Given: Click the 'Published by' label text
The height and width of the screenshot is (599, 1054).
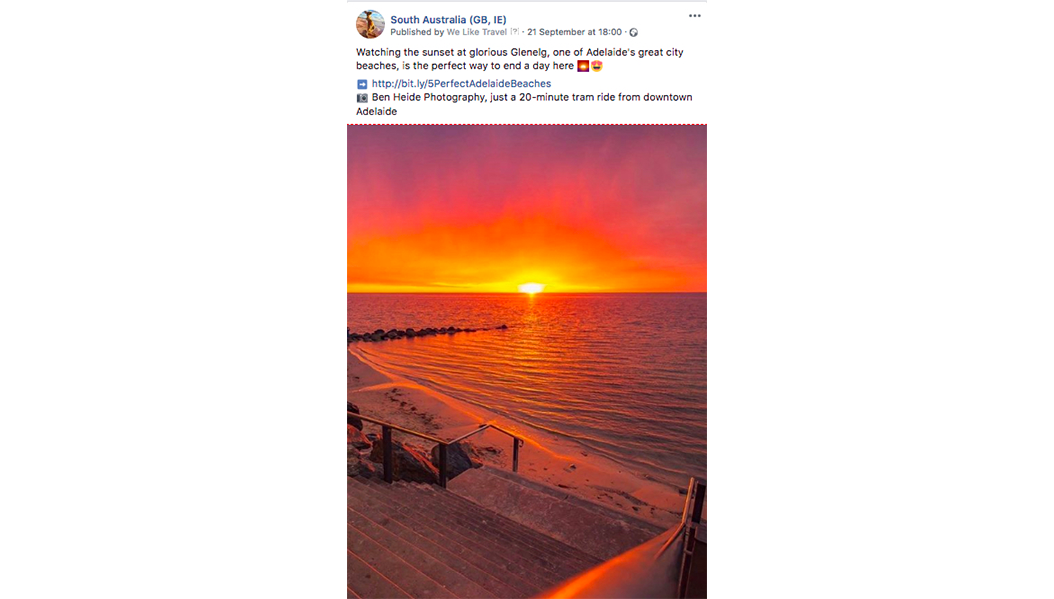Looking at the screenshot, I should tap(417, 32).
